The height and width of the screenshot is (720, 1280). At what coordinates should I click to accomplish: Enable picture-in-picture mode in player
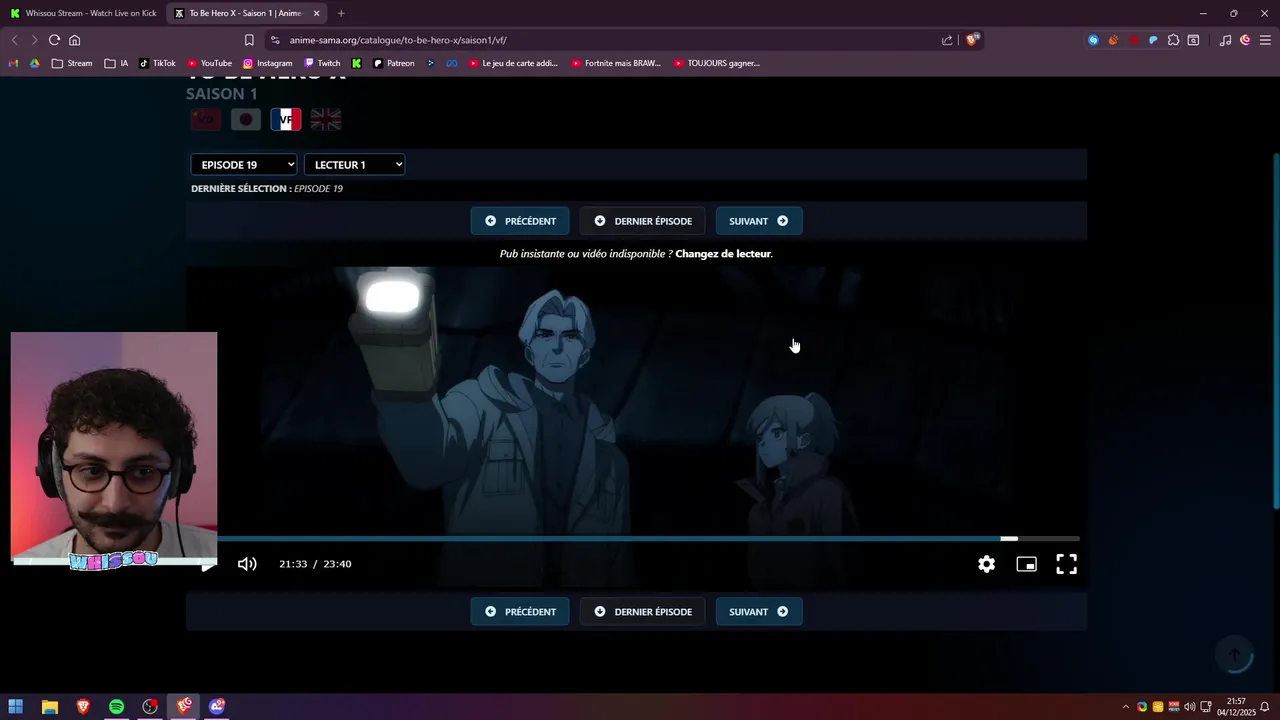coord(1026,564)
